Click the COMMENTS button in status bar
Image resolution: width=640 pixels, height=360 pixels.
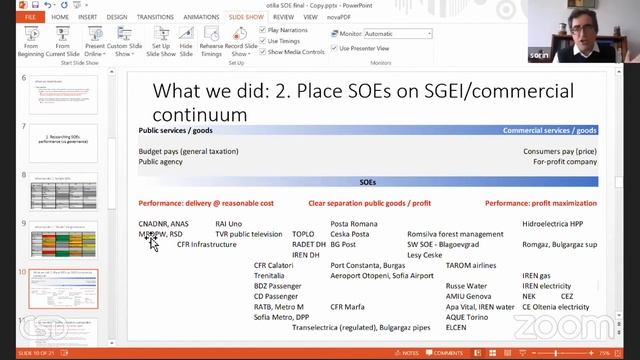444,353
